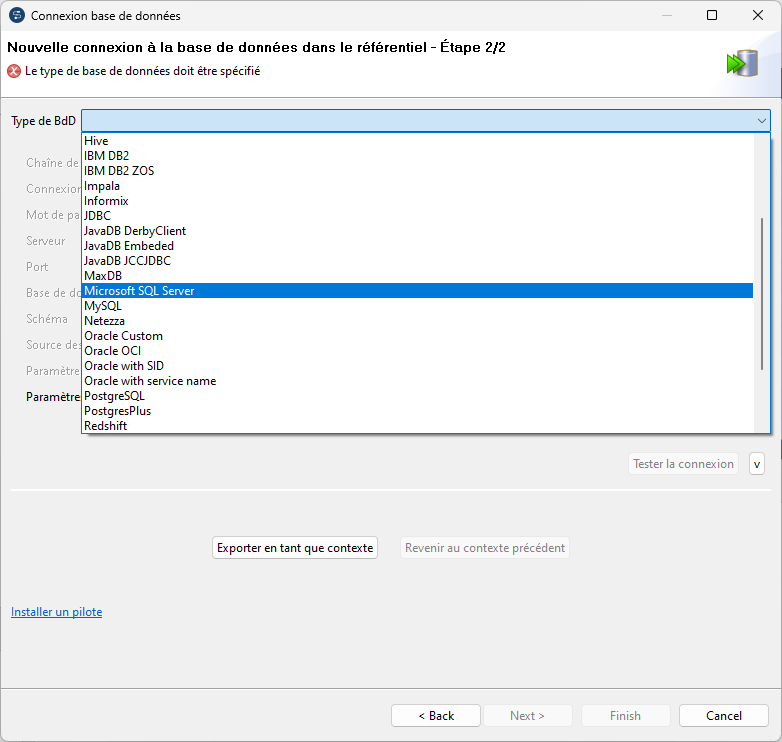
Task: Select IBM DB2 ZOS option
Action: (x=417, y=171)
